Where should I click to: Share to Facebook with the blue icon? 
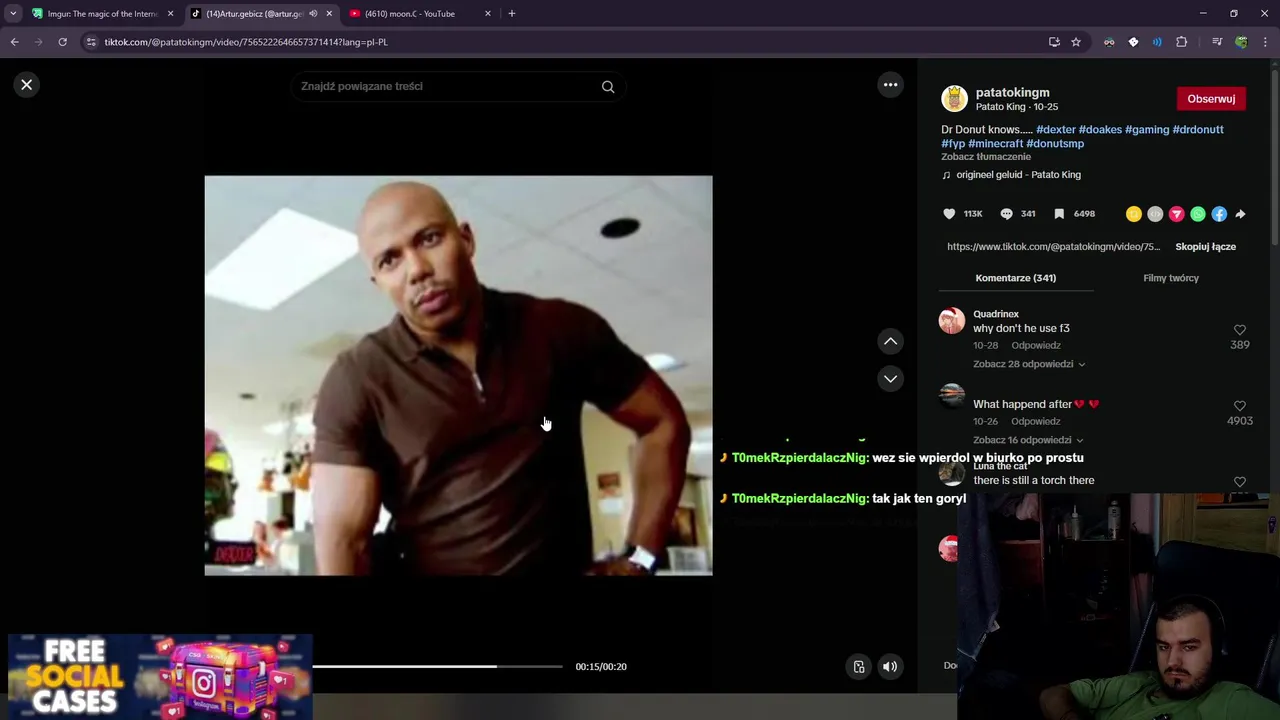pos(1219,214)
